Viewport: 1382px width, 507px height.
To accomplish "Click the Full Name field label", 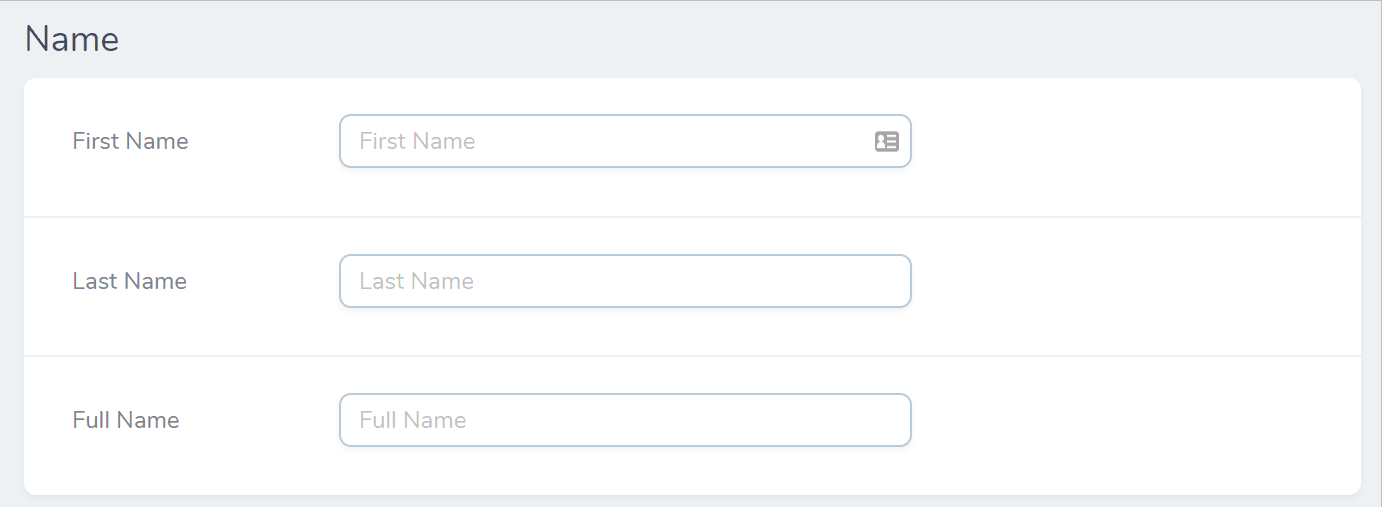I will point(126,420).
